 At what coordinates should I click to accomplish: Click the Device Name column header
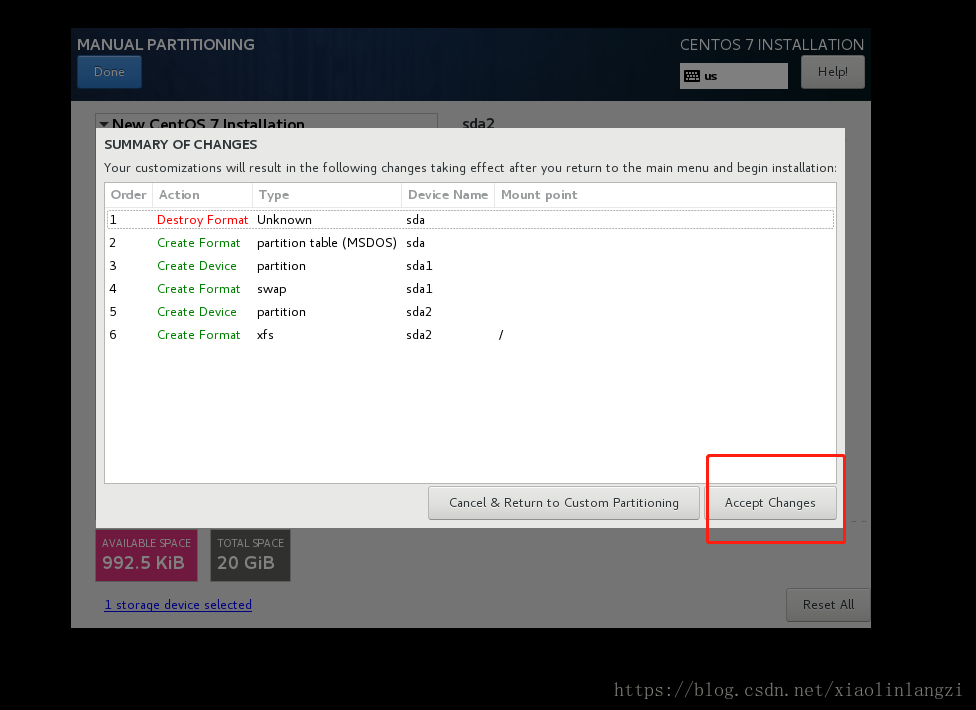(447, 195)
